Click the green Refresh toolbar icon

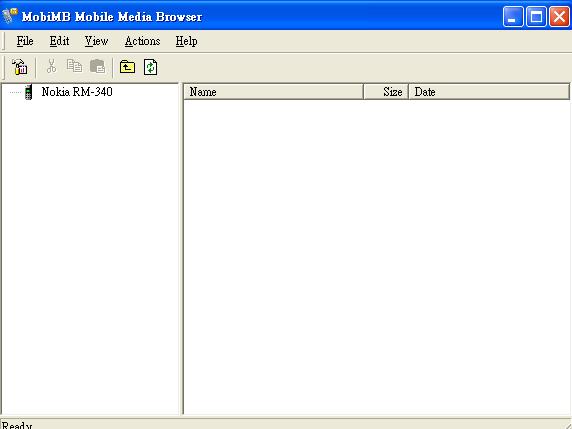[x=150, y=67]
